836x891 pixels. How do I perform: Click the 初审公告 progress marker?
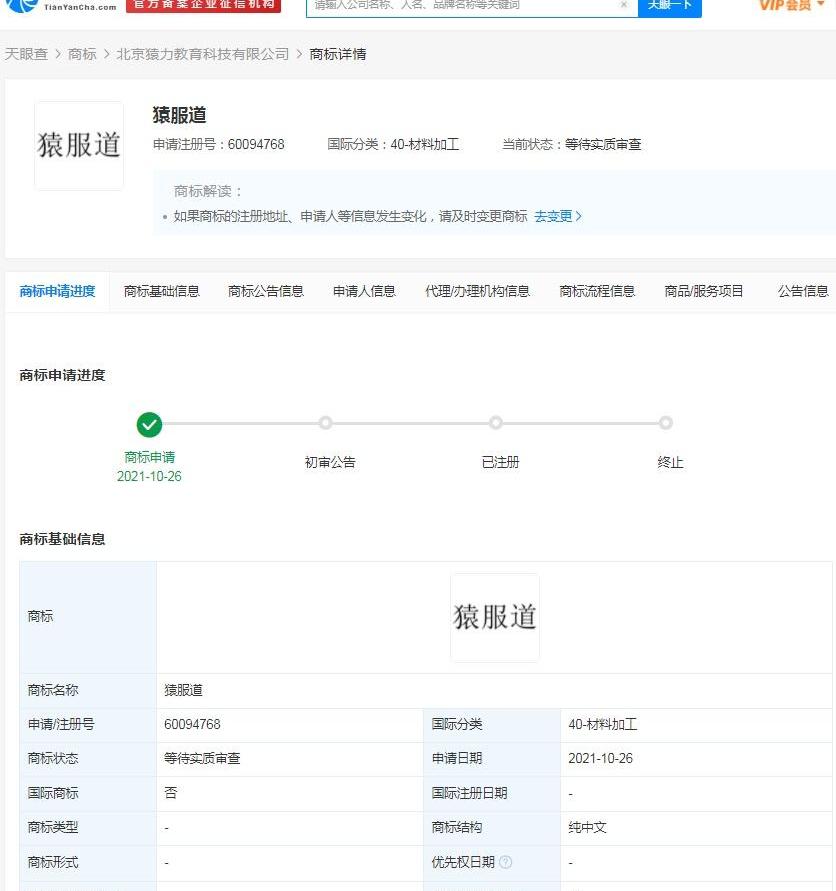(x=325, y=423)
